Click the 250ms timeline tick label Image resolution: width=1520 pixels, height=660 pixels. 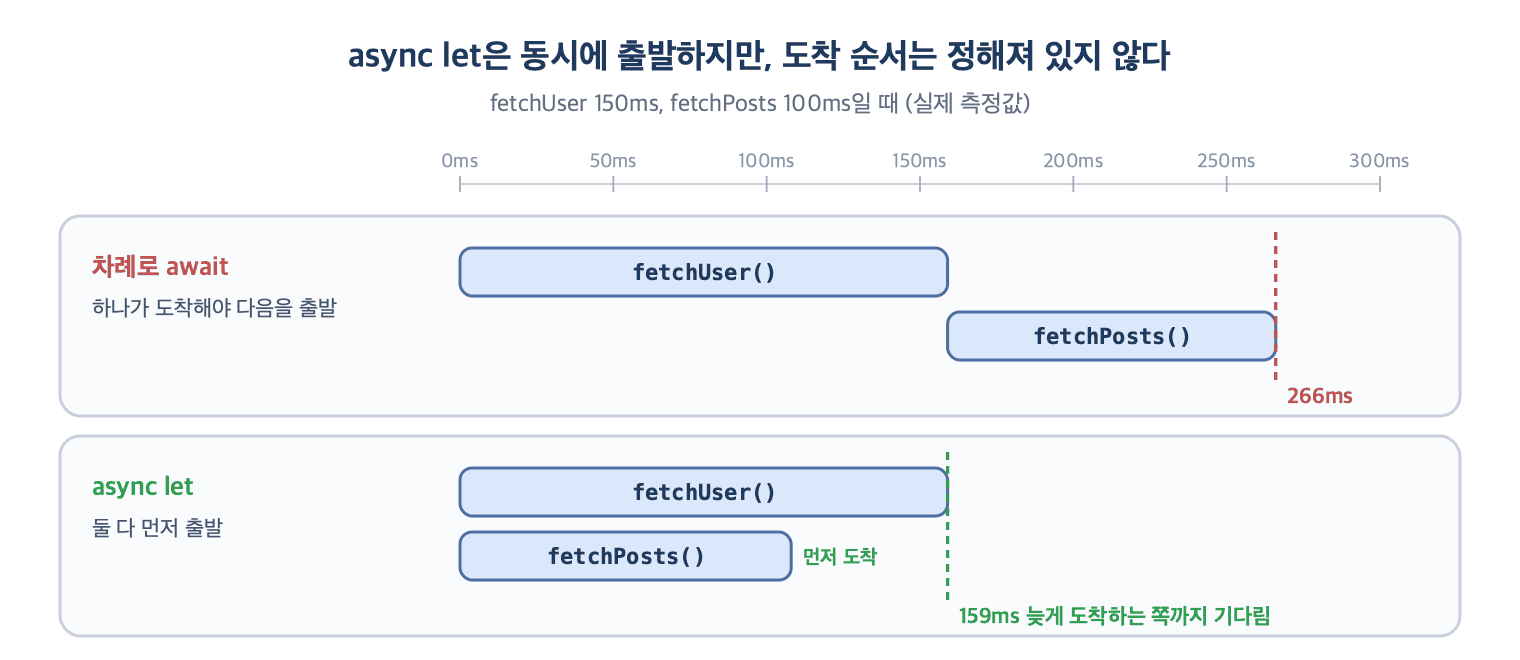tap(1226, 161)
